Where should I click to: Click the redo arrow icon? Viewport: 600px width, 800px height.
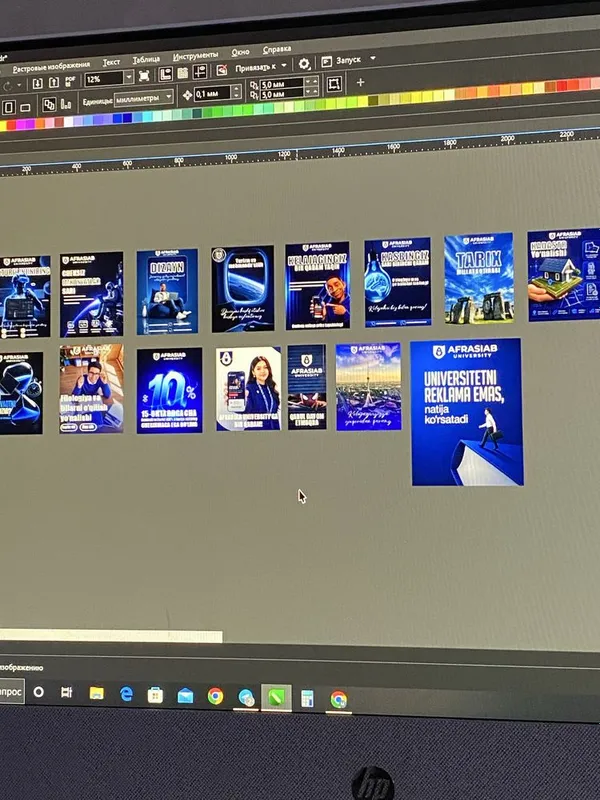coord(7,86)
